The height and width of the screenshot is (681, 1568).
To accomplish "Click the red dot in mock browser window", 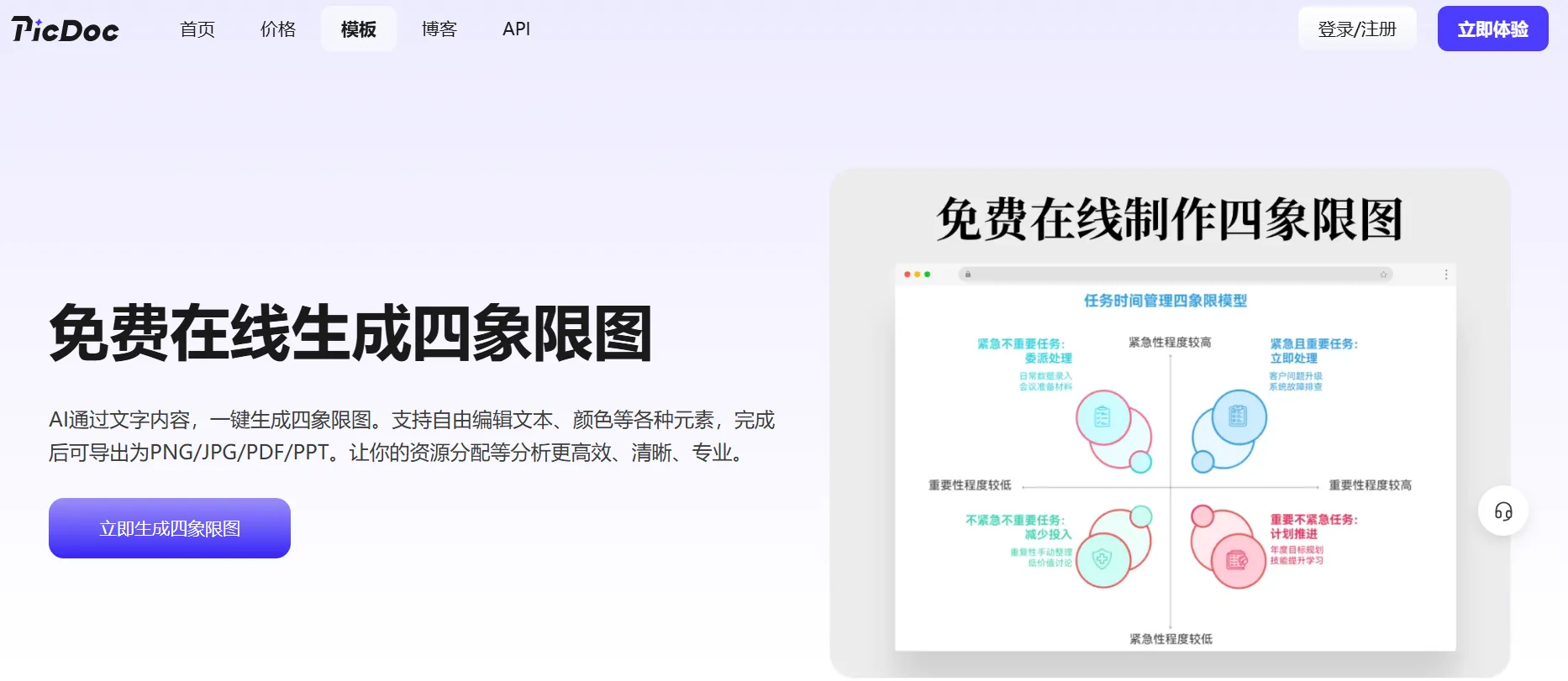I will click(907, 275).
